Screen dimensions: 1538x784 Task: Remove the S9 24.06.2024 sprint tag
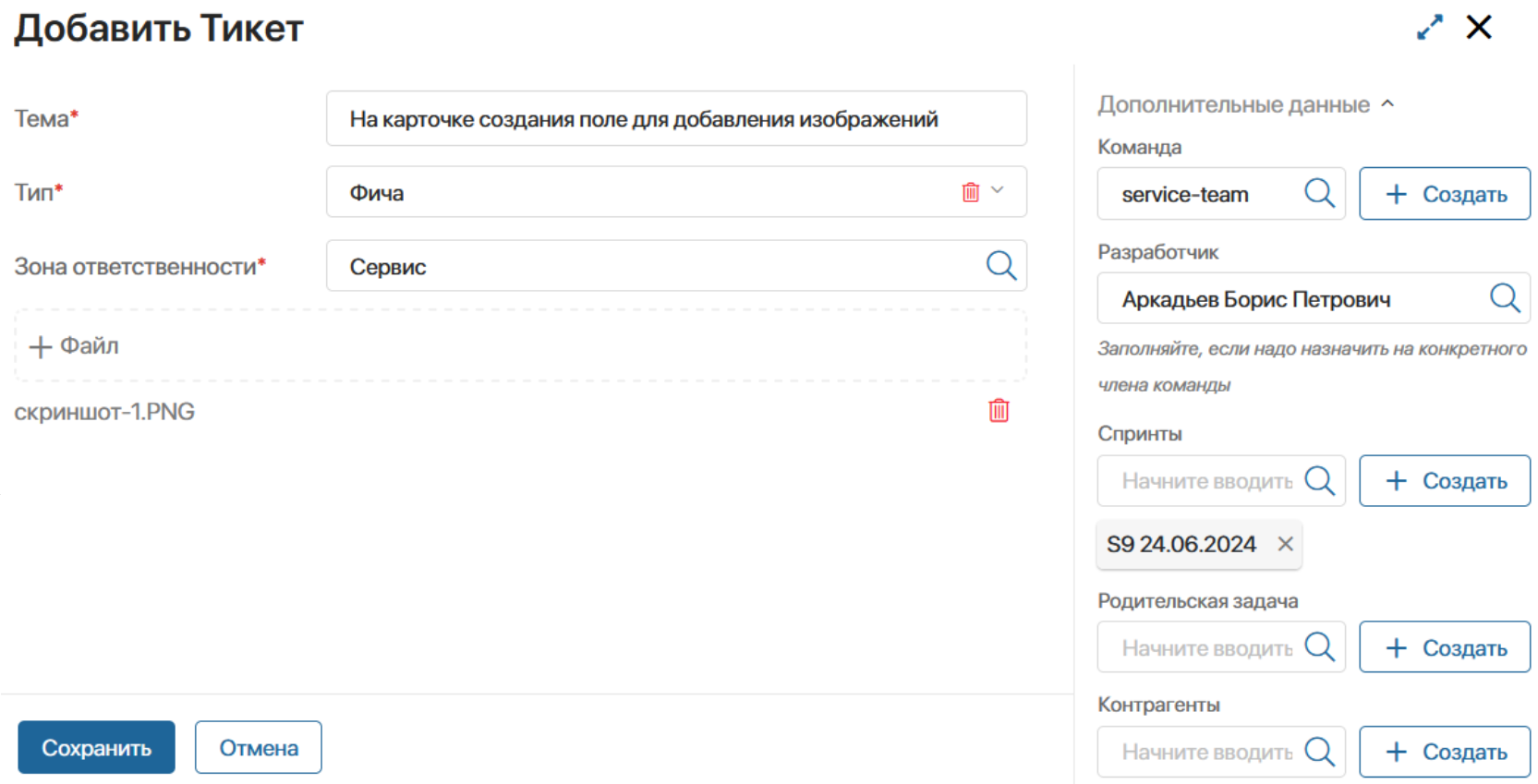[1285, 544]
